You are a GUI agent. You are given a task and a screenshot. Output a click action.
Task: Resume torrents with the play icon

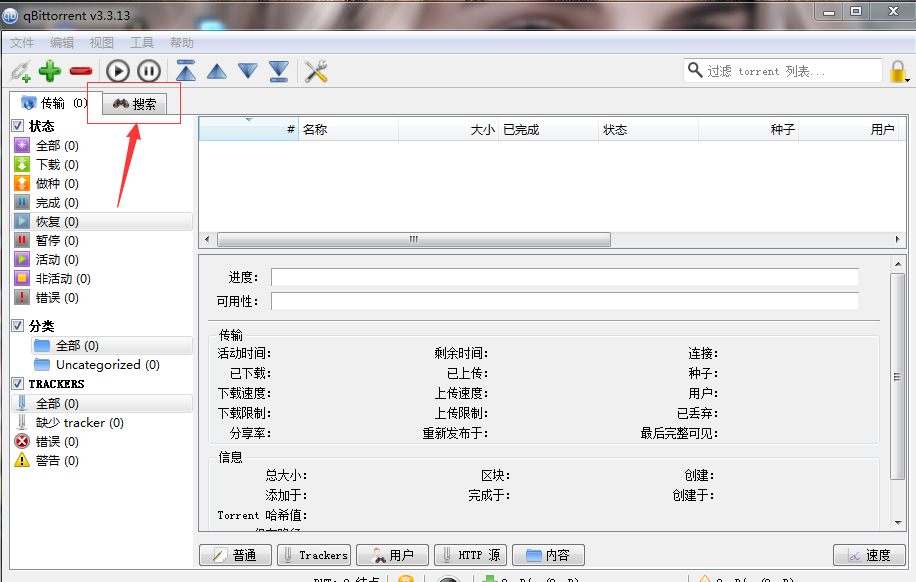coord(117,71)
